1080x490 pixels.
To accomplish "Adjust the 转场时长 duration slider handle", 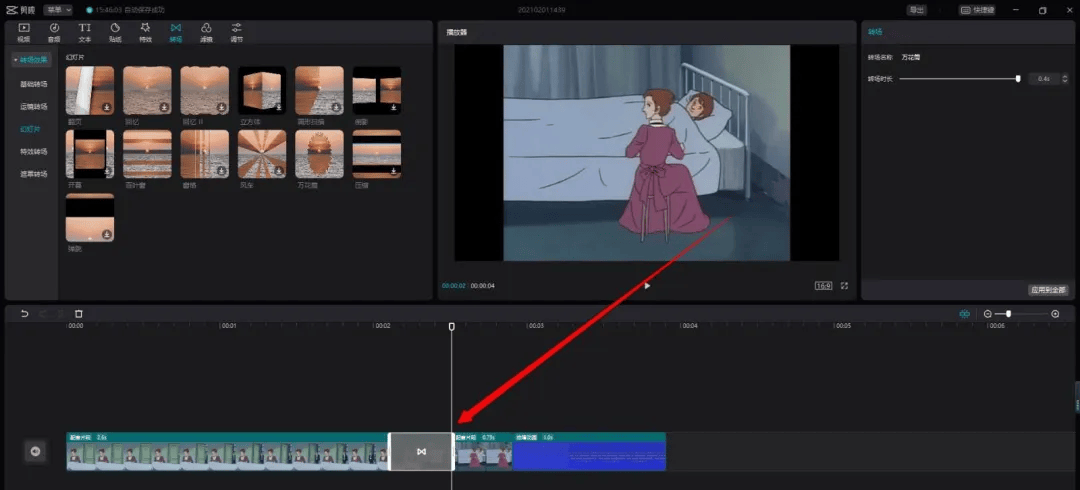I will click(x=1018, y=79).
